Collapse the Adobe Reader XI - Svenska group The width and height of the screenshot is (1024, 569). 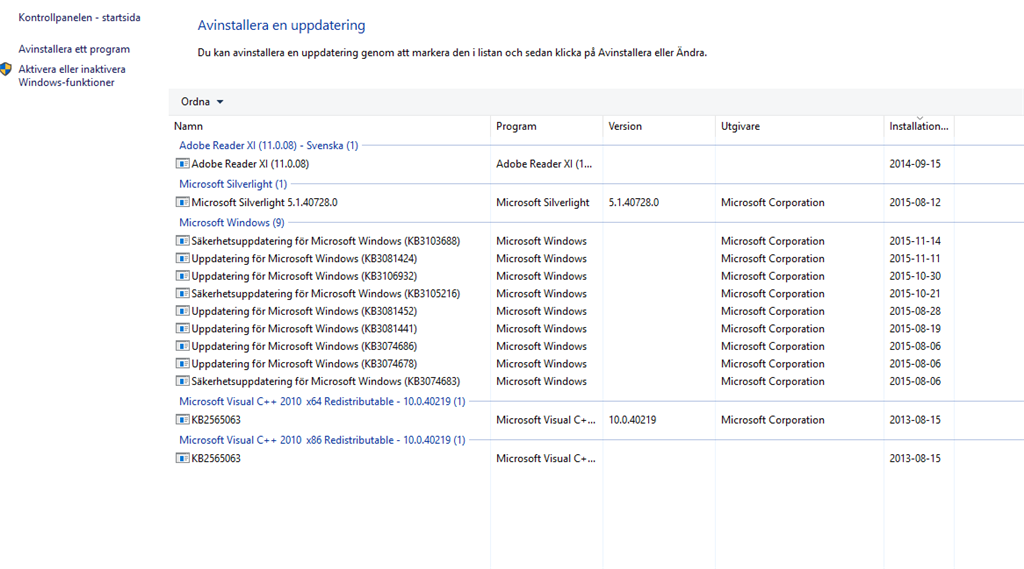click(x=268, y=145)
